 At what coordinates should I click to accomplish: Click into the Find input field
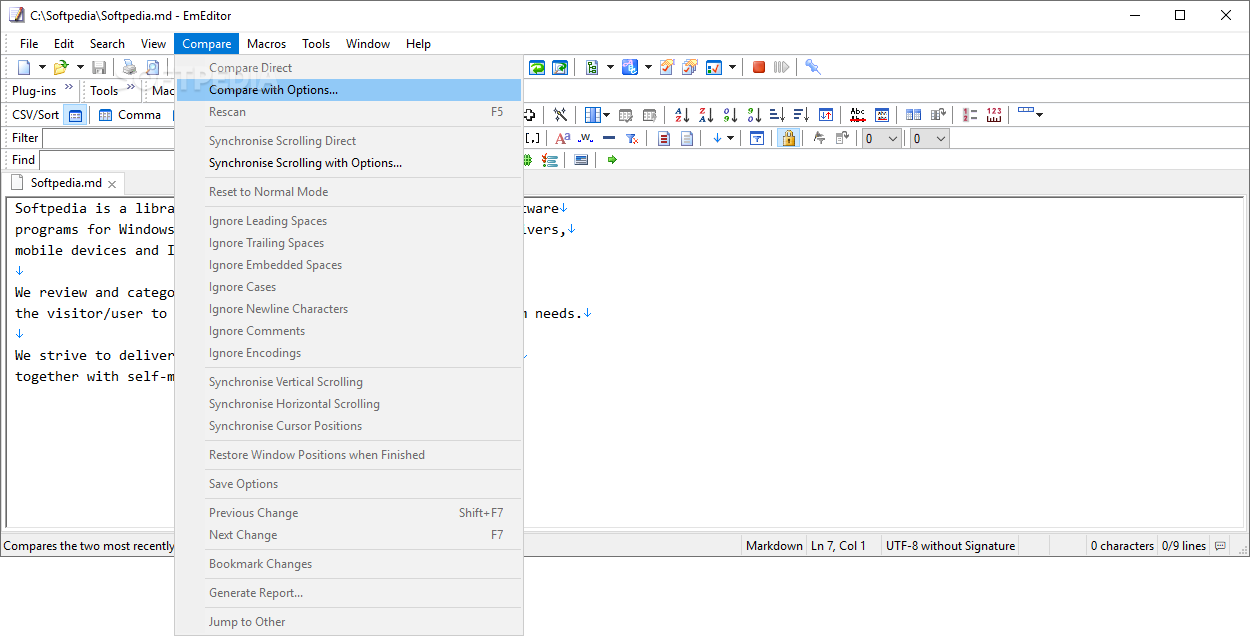[x=107, y=160]
